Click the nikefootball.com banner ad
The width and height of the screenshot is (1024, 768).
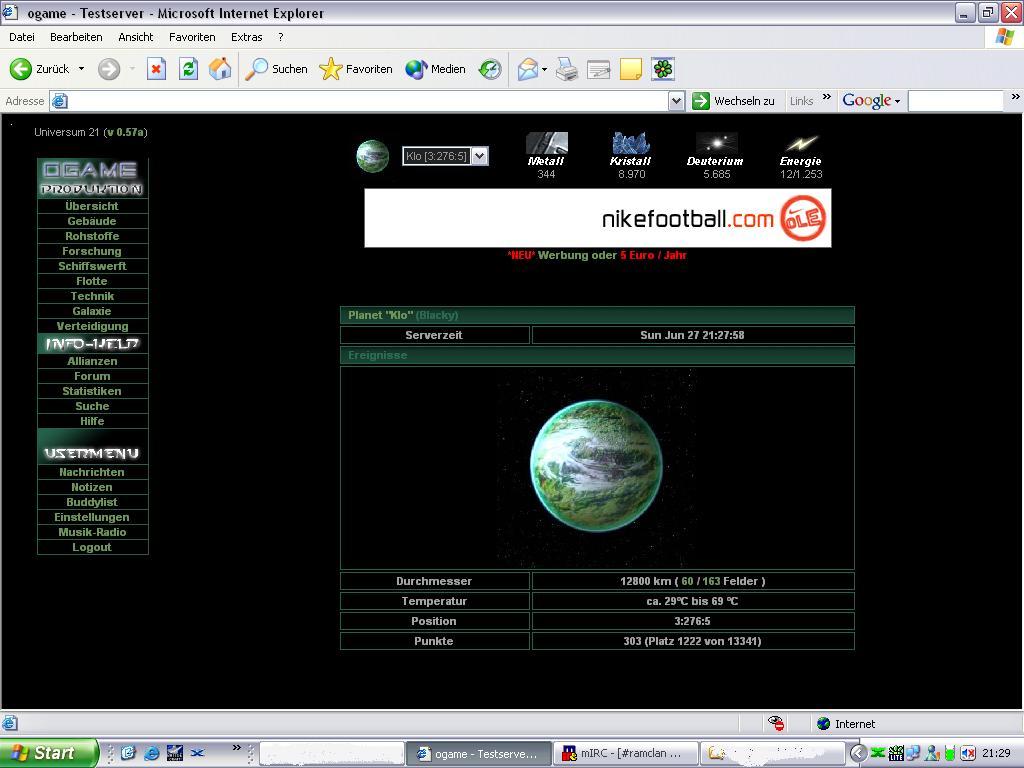tap(597, 218)
